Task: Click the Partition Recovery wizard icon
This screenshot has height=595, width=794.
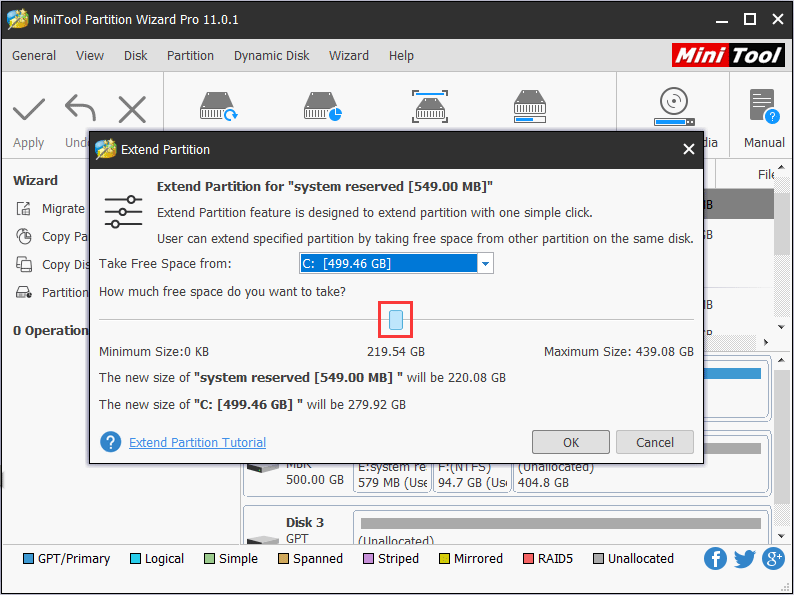Action: [x=24, y=292]
